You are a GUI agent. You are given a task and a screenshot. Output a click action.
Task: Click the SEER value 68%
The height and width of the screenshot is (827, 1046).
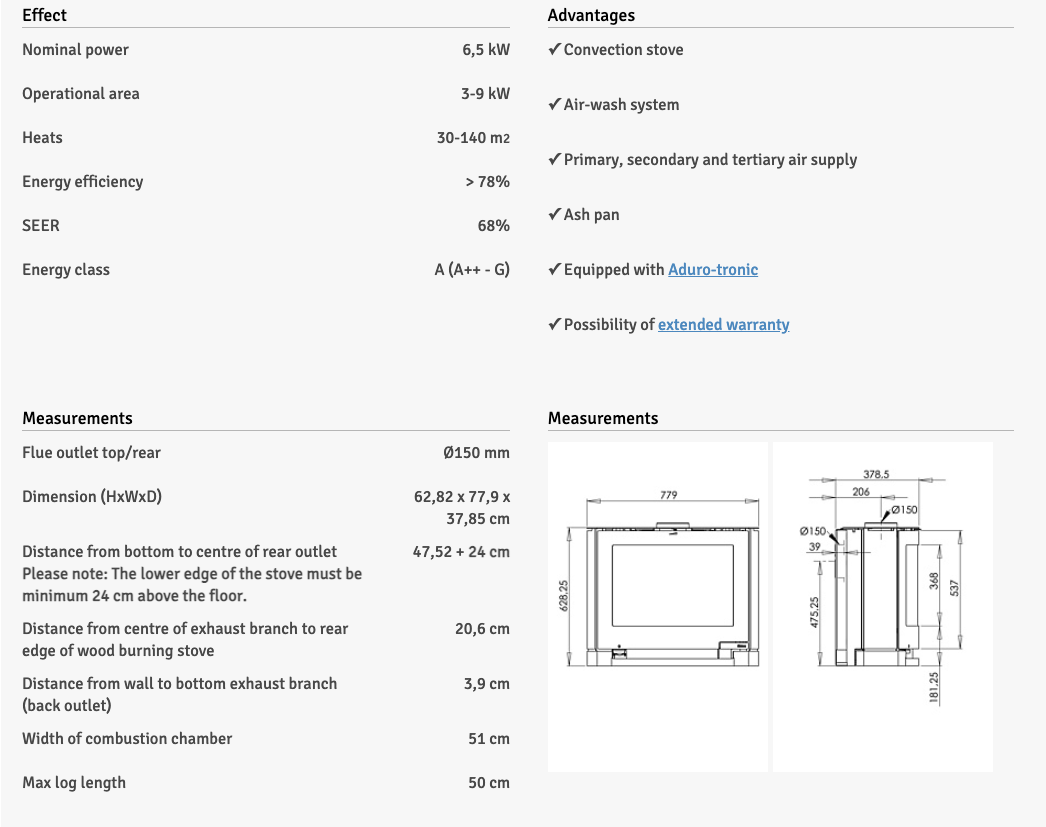[x=493, y=226]
